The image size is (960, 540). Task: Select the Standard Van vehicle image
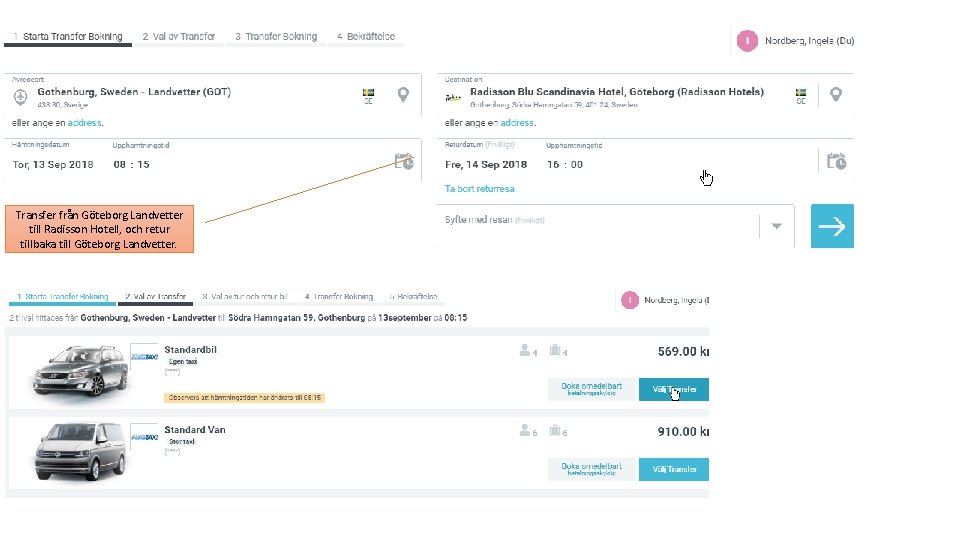(x=78, y=455)
